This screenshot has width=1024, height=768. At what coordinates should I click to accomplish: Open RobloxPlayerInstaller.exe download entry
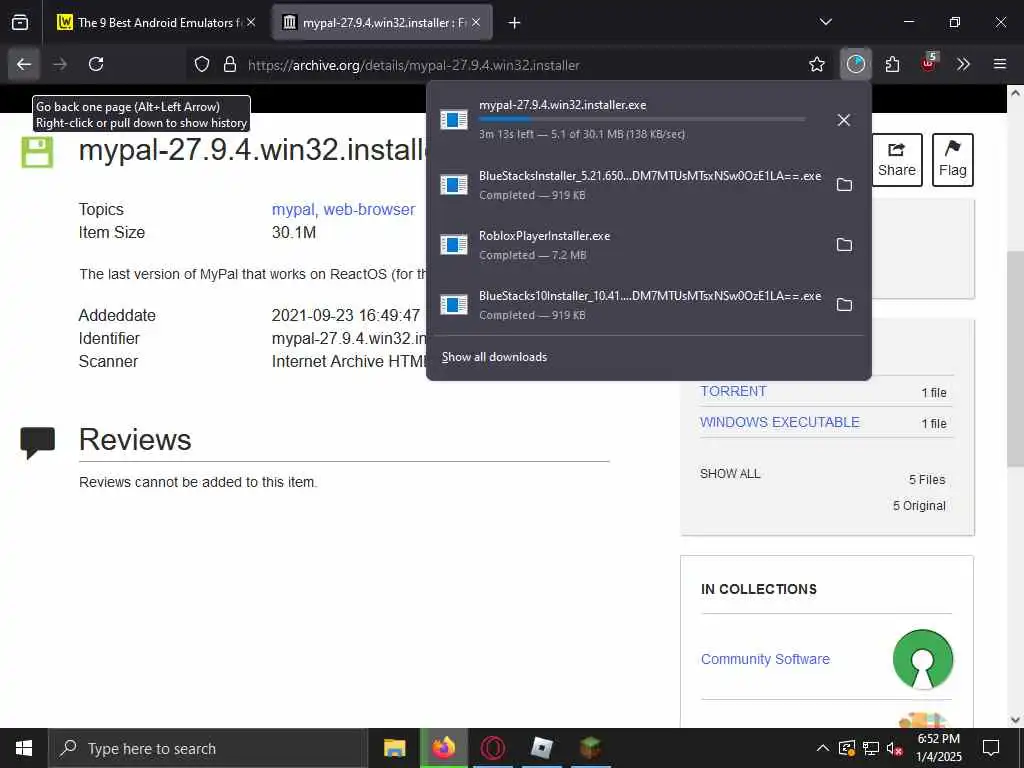coord(627,245)
